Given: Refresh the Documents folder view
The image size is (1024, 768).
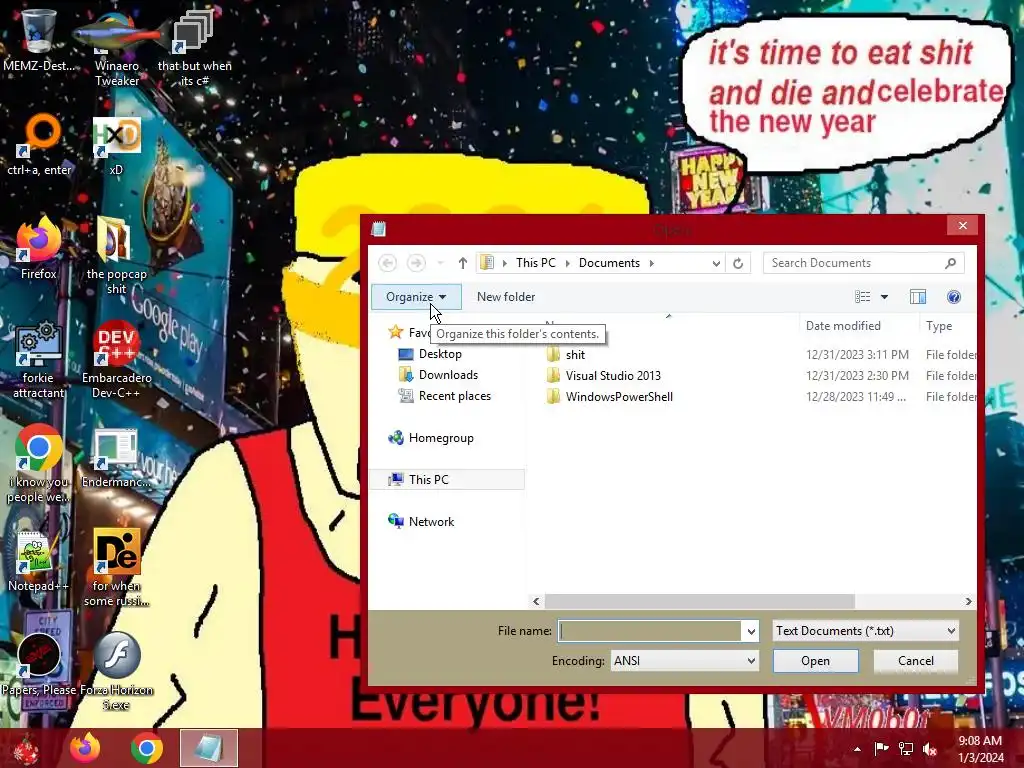Looking at the screenshot, I should tap(738, 263).
